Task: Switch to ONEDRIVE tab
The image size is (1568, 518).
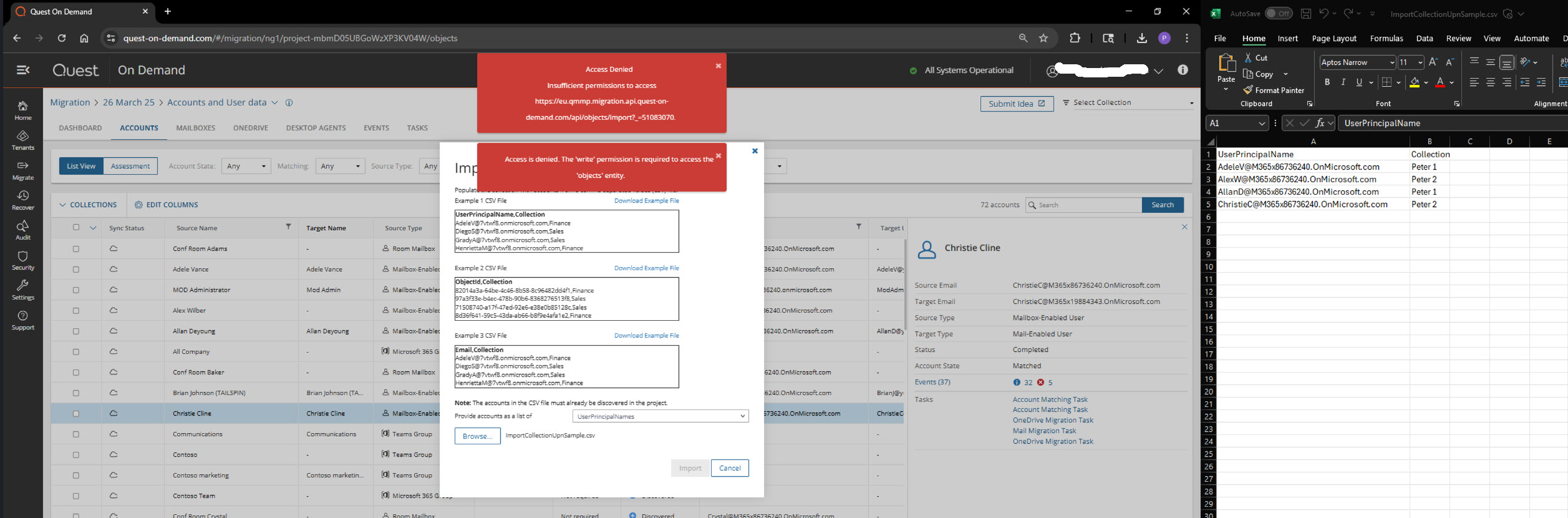Action: point(251,128)
